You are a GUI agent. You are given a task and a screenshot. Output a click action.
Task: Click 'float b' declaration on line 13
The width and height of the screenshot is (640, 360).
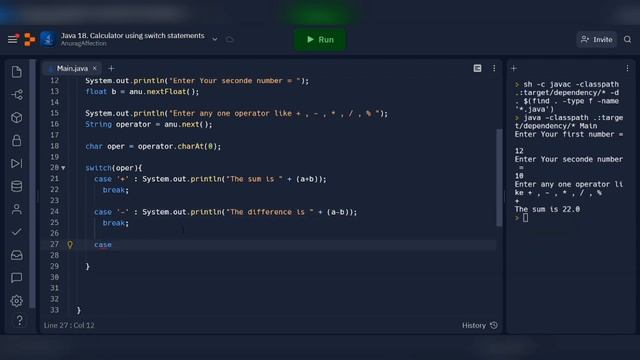[x=100, y=91]
